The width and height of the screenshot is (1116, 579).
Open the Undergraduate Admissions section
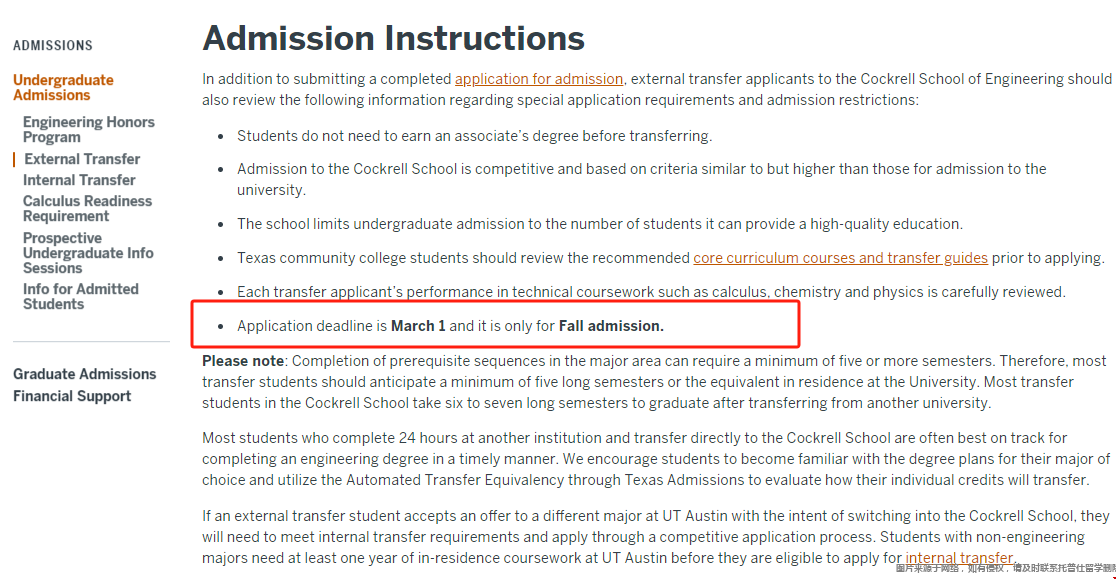63,87
